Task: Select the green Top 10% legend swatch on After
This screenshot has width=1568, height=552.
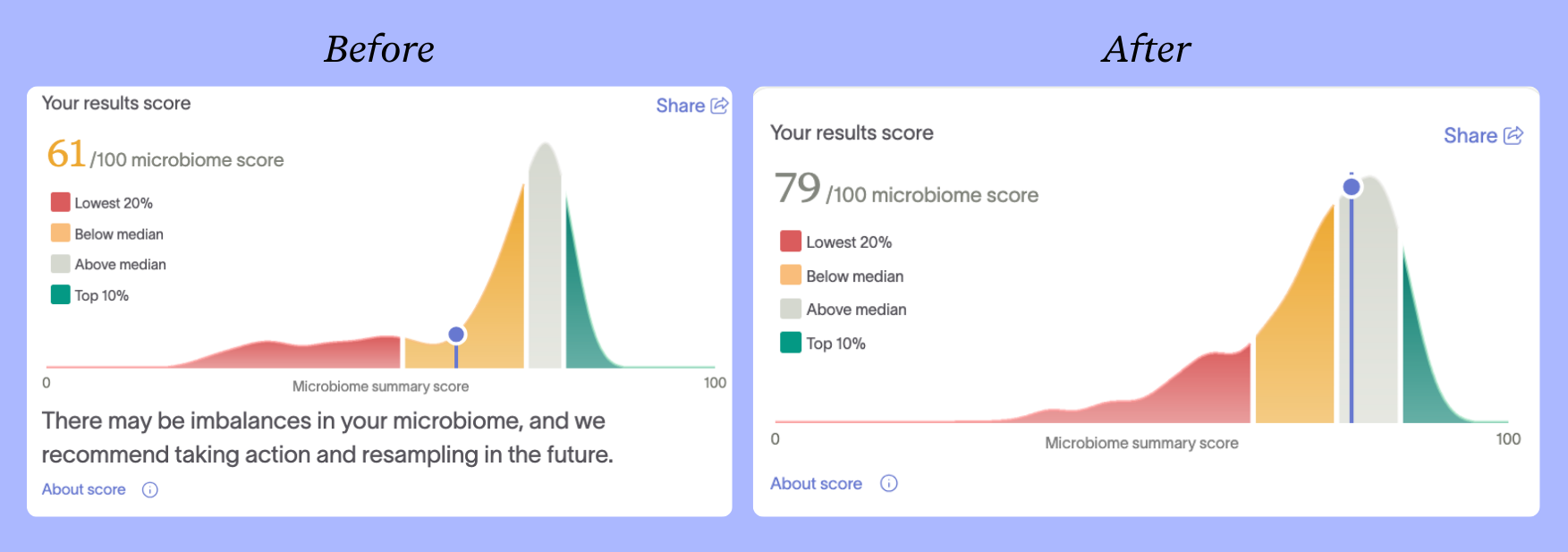Action: pos(790,343)
